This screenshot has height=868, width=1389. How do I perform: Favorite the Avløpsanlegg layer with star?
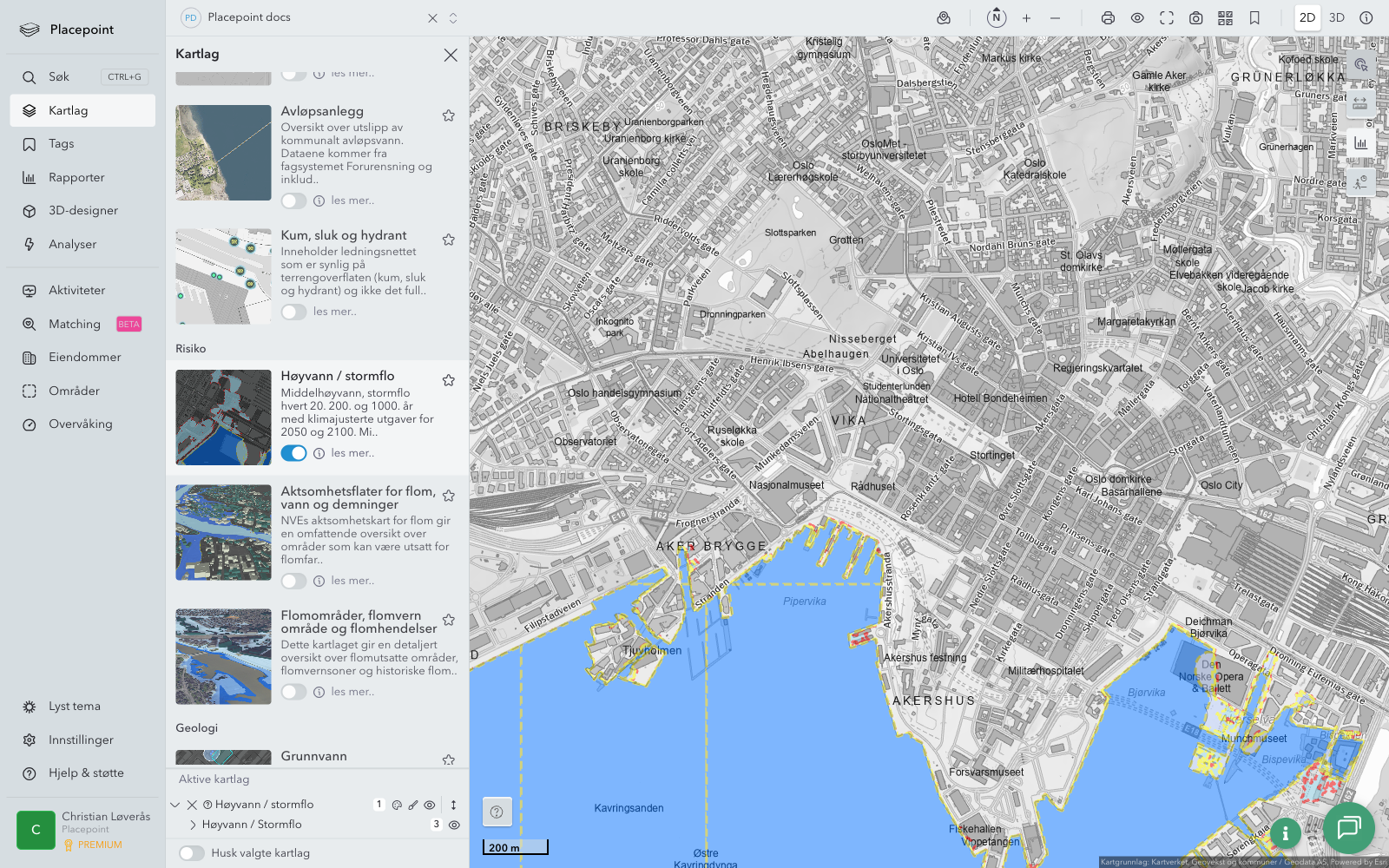pyautogui.click(x=449, y=115)
